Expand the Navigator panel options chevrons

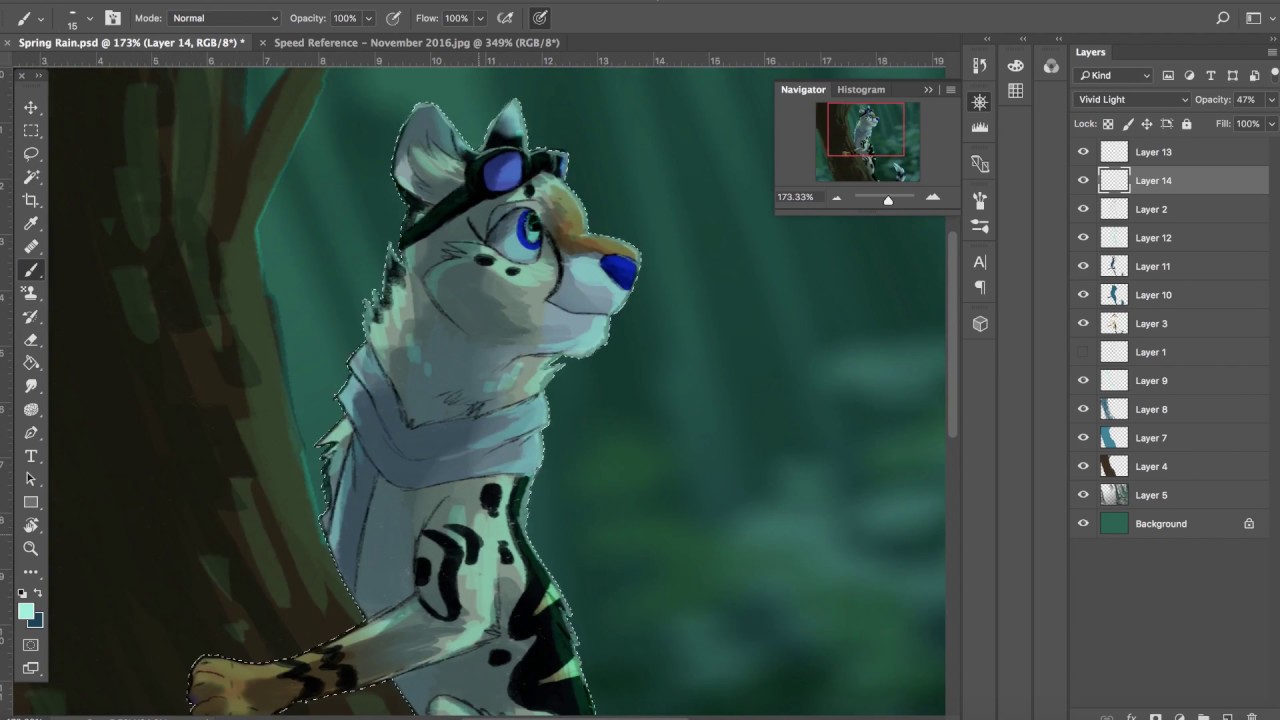[x=928, y=90]
